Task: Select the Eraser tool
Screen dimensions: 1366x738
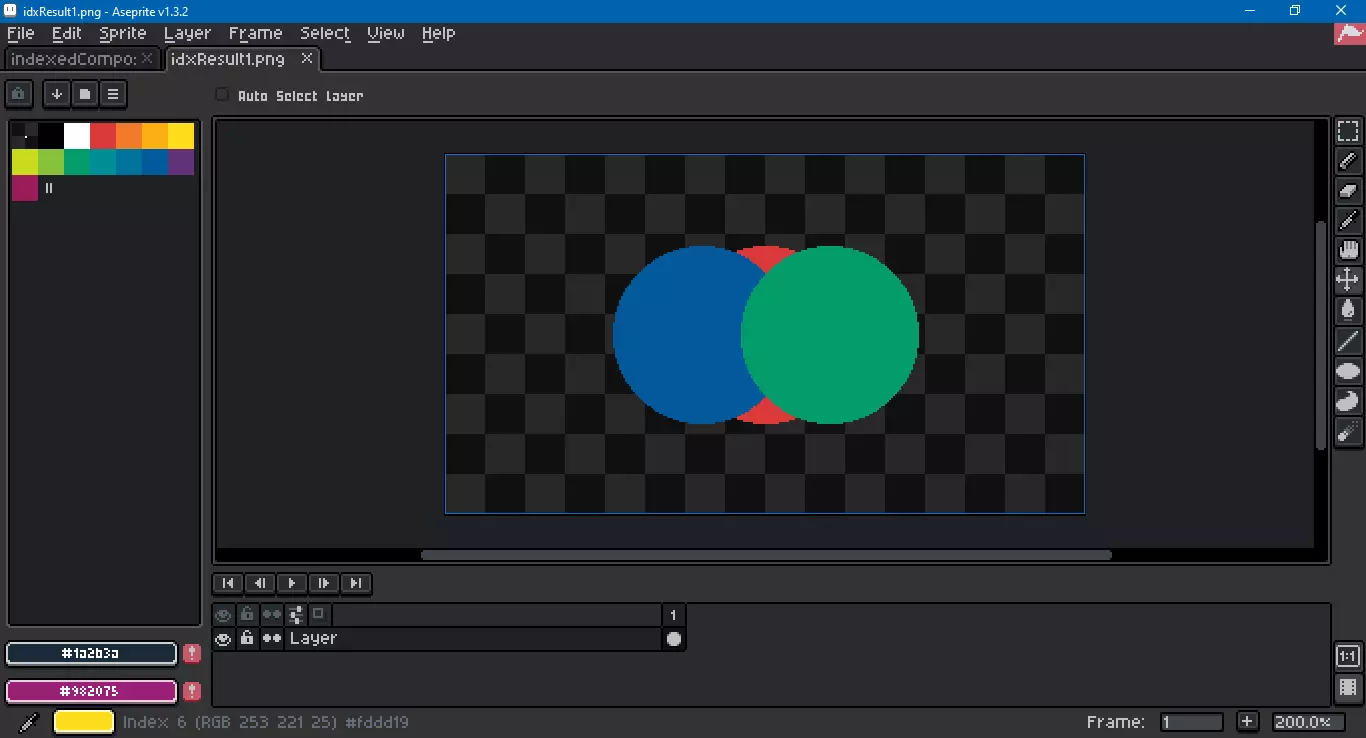Action: click(x=1348, y=191)
